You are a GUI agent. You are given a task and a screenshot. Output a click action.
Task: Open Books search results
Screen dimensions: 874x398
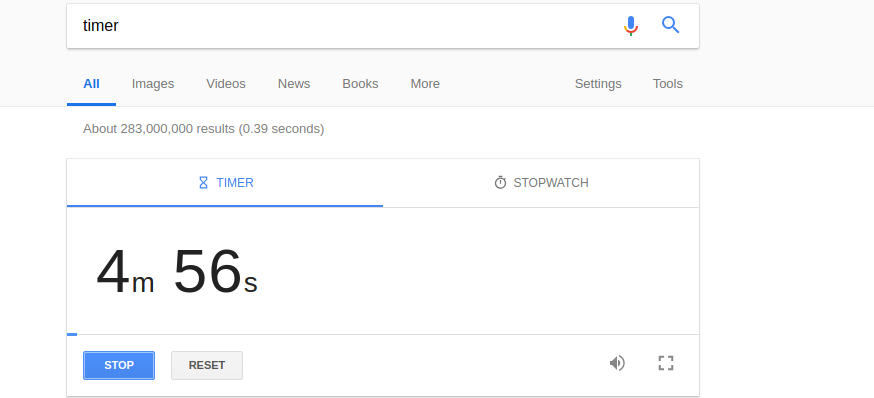click(x=360, y=84)
